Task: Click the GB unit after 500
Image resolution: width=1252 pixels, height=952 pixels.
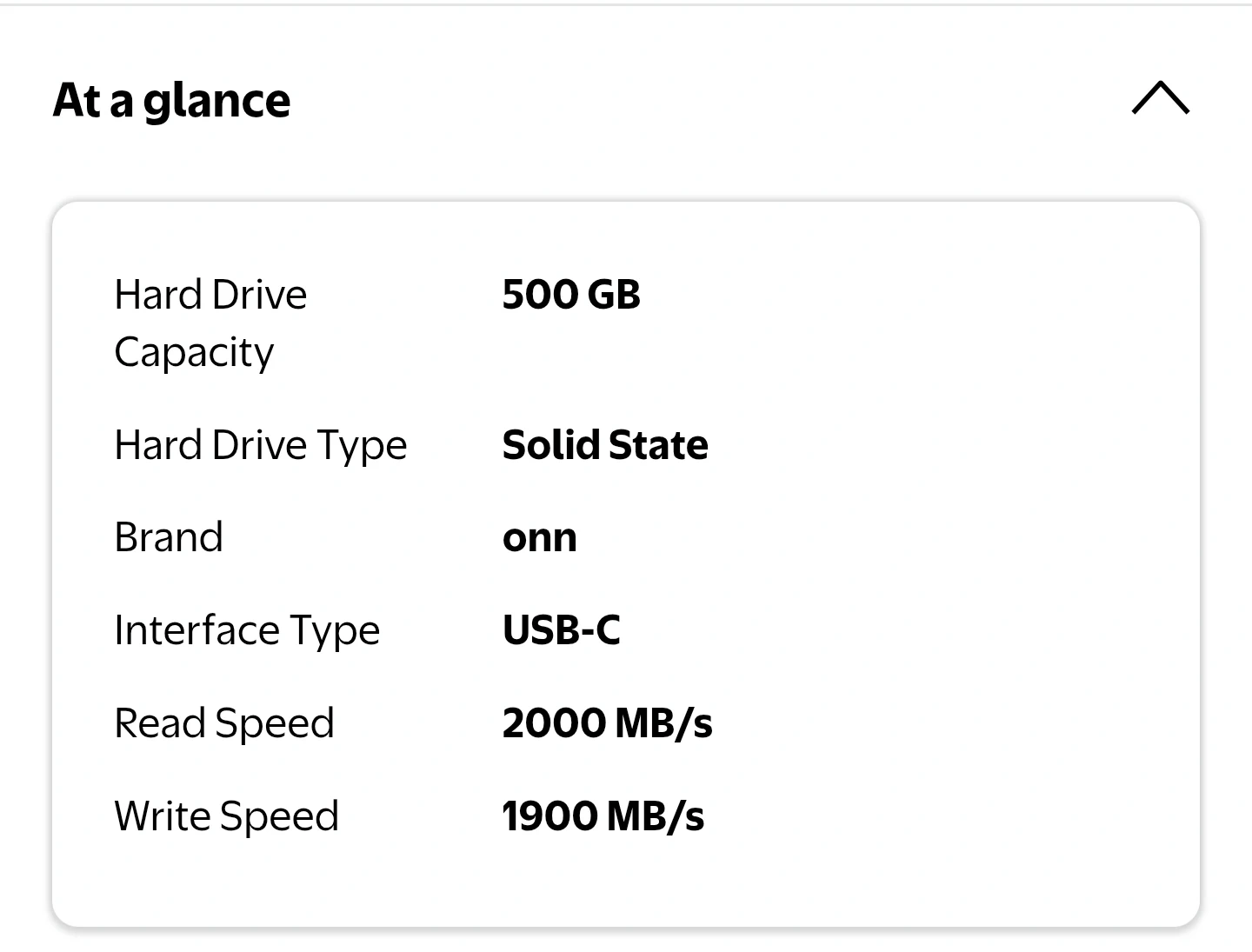Action: click(x=613, y=295)
